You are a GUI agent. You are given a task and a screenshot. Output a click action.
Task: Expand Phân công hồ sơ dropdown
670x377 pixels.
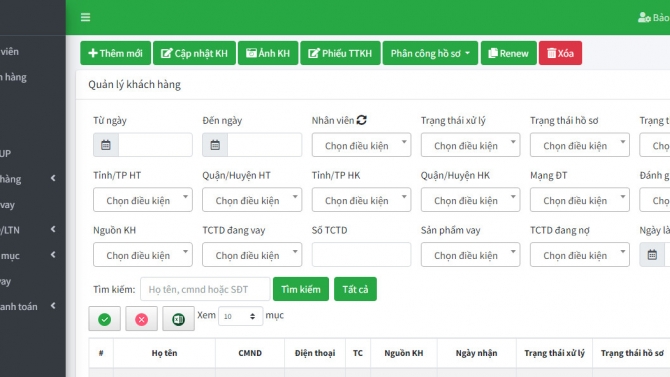(430, 53)
